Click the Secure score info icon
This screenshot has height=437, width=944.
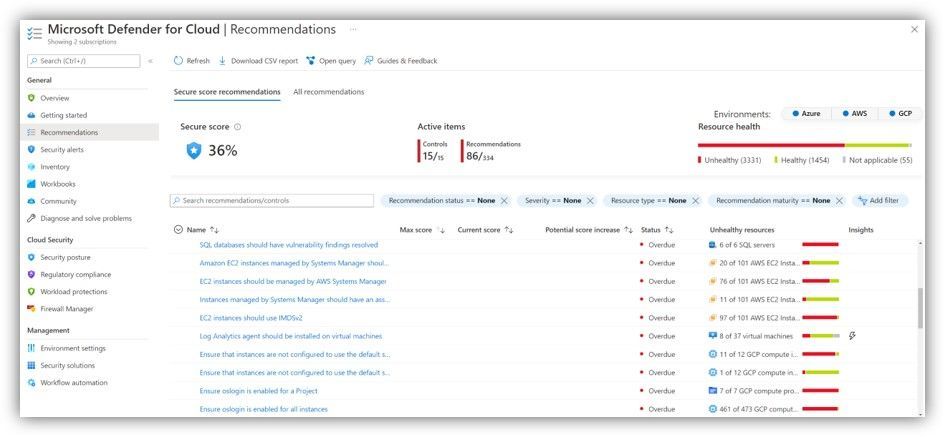coord(237,127)
